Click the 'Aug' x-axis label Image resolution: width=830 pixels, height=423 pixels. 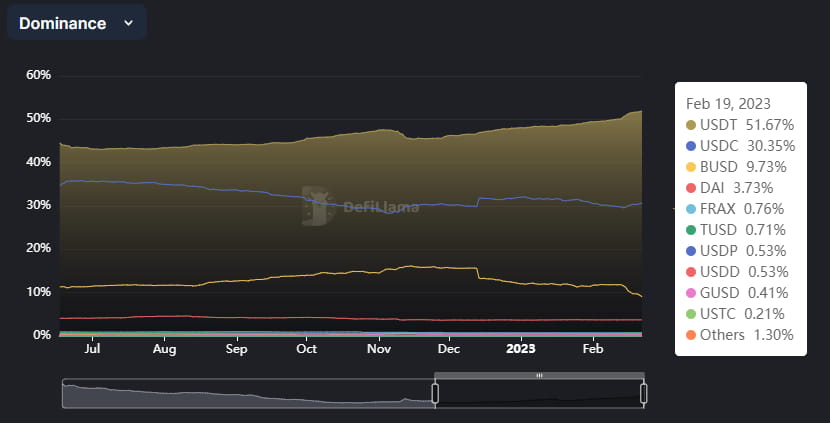click(165, 349)
